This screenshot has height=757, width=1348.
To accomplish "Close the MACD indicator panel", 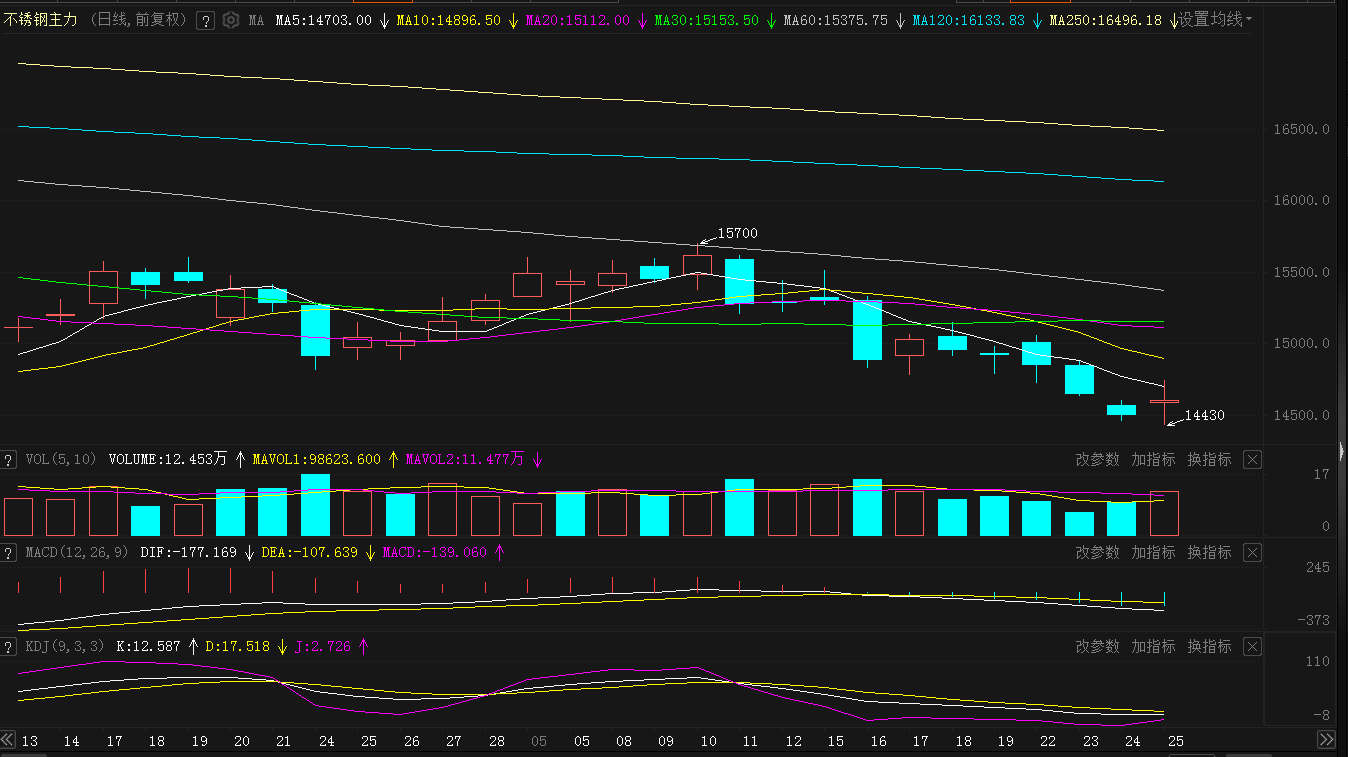I will pyautogui.click(x=1252, y=553).
